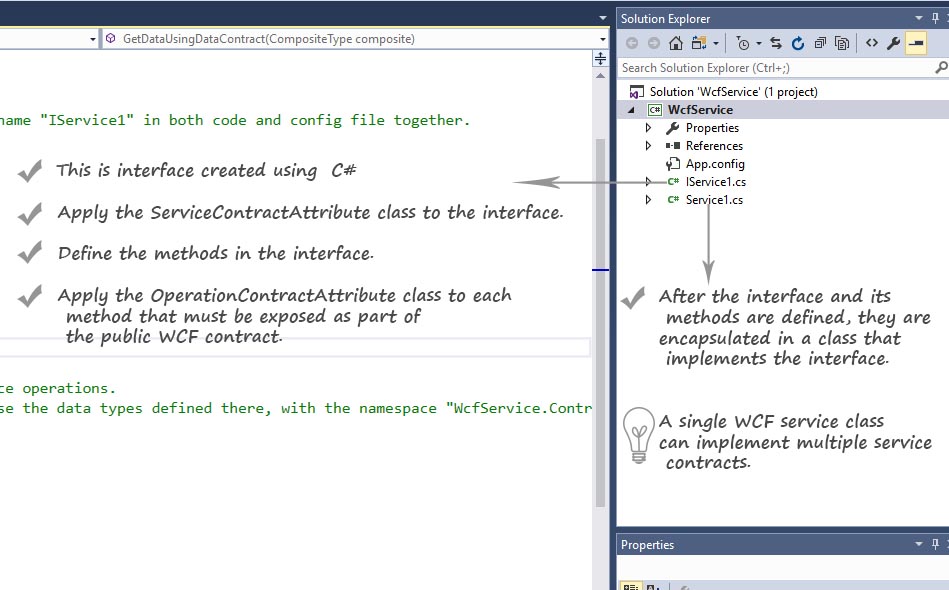Click the Pending Changes Filter icon

coord(743,43)
